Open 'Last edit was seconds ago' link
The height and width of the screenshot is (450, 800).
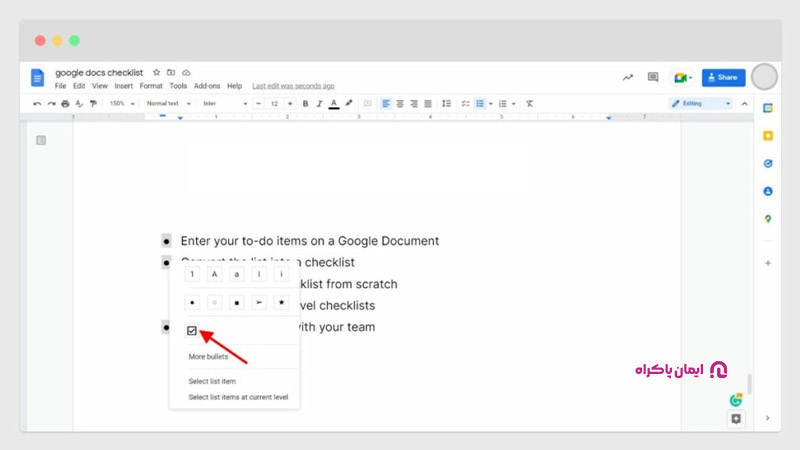click(x=293, y=86)
